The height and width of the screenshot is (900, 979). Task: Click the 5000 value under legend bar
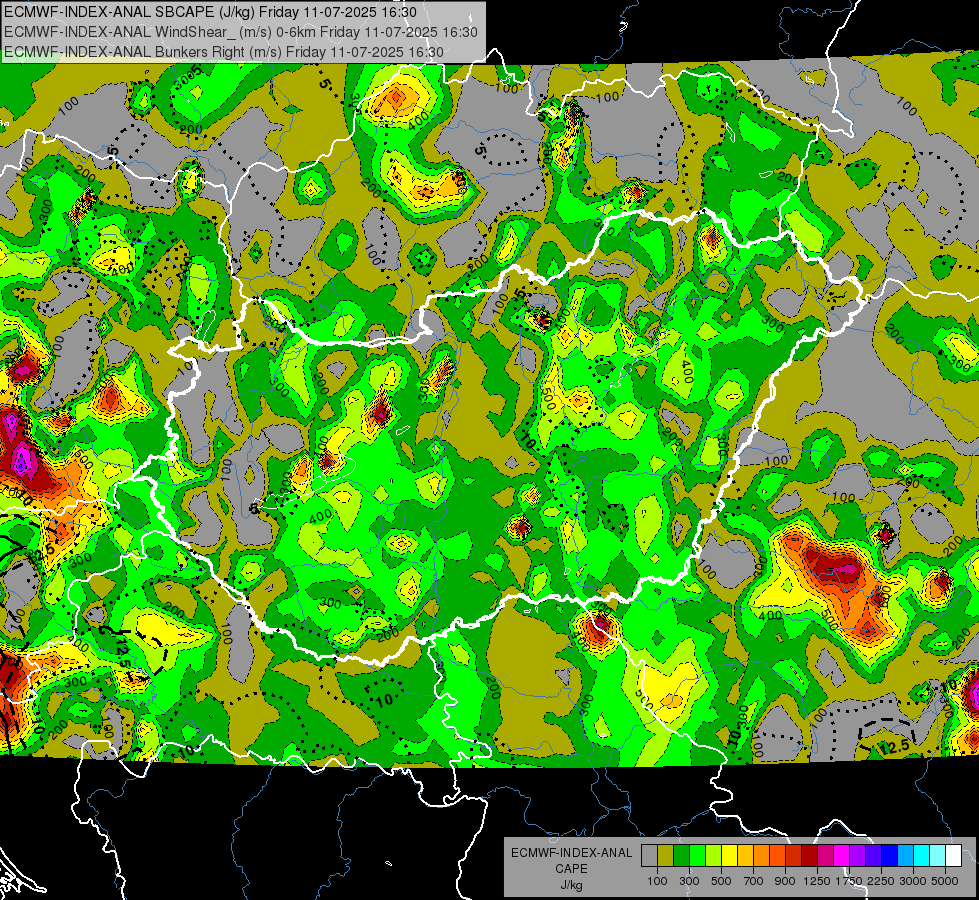pos(945,881)
